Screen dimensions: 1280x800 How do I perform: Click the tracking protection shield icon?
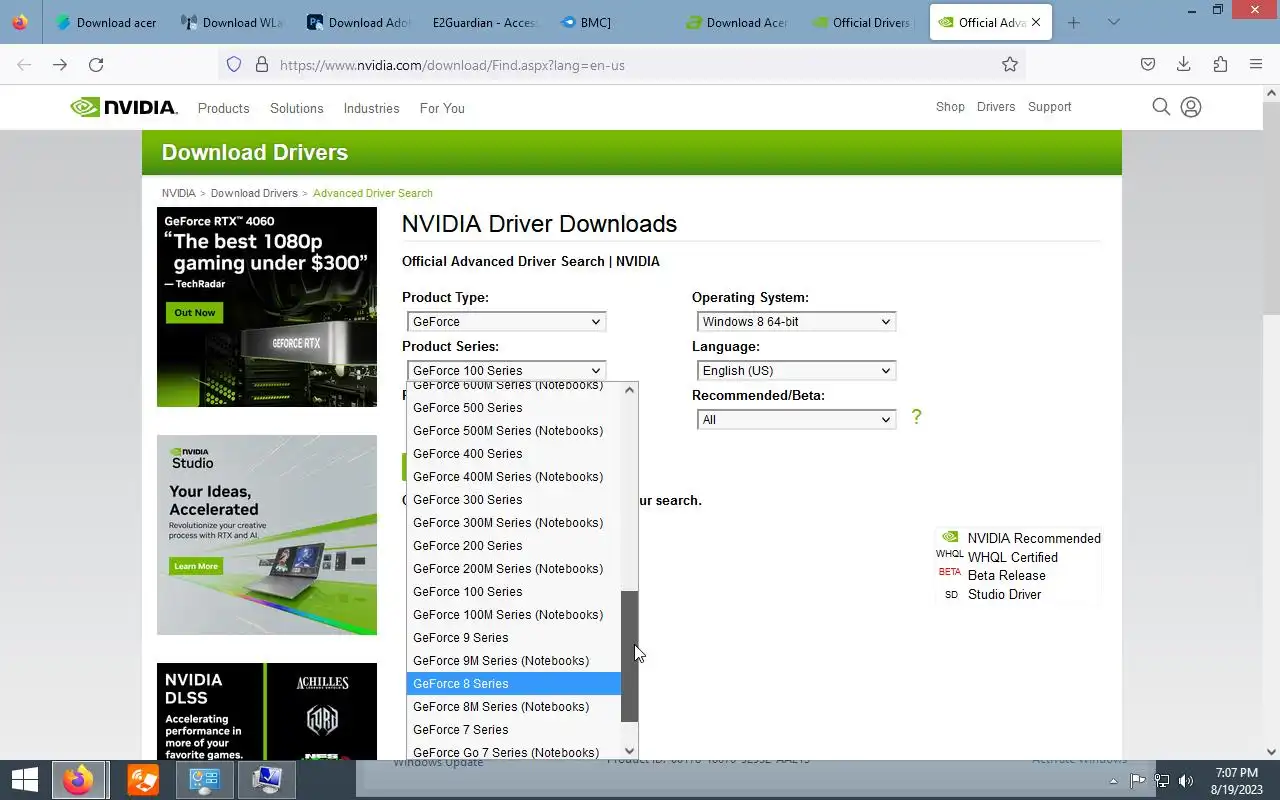tap(234, 64)
